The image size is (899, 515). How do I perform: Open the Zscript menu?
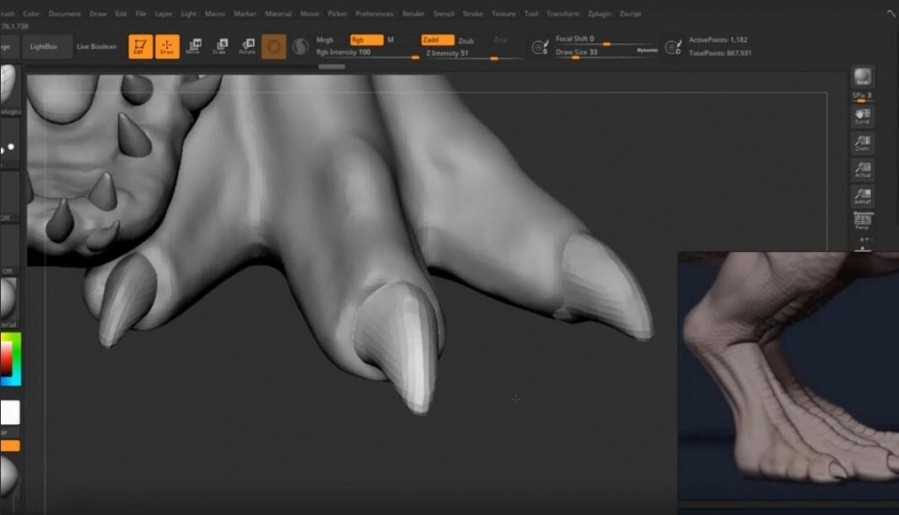[x=630, y=13]
